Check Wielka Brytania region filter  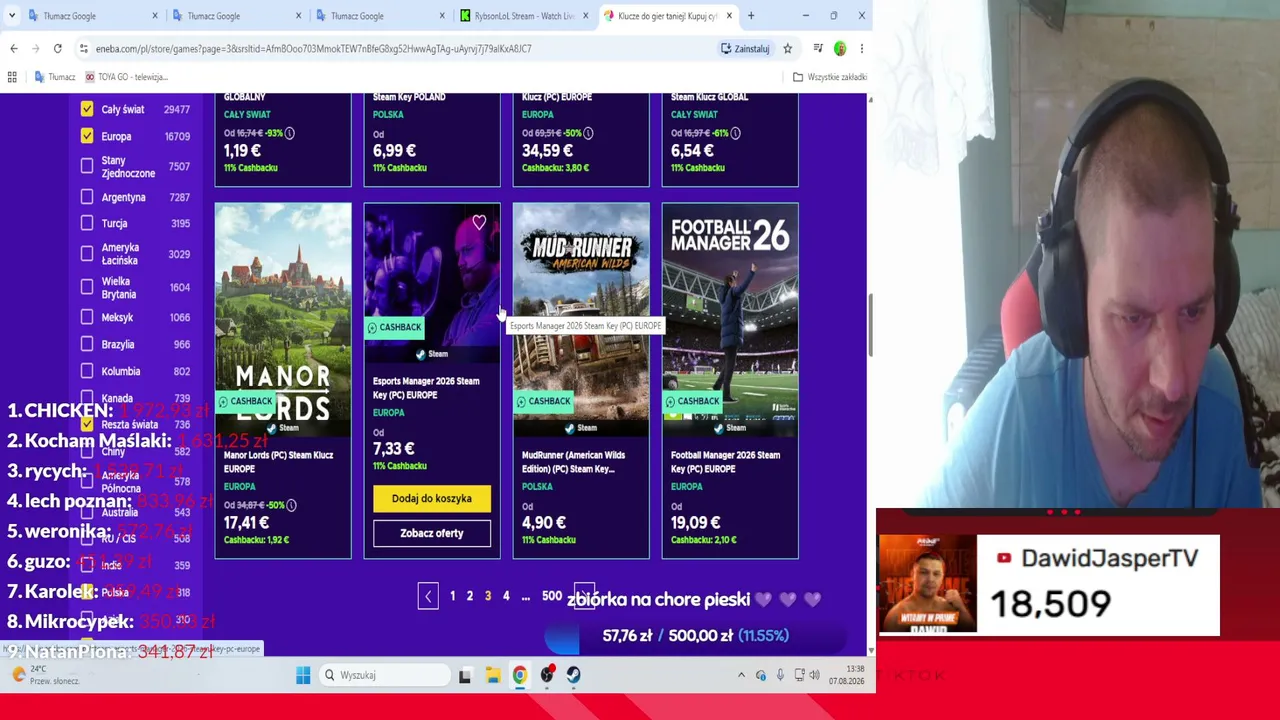pos(87,287)
